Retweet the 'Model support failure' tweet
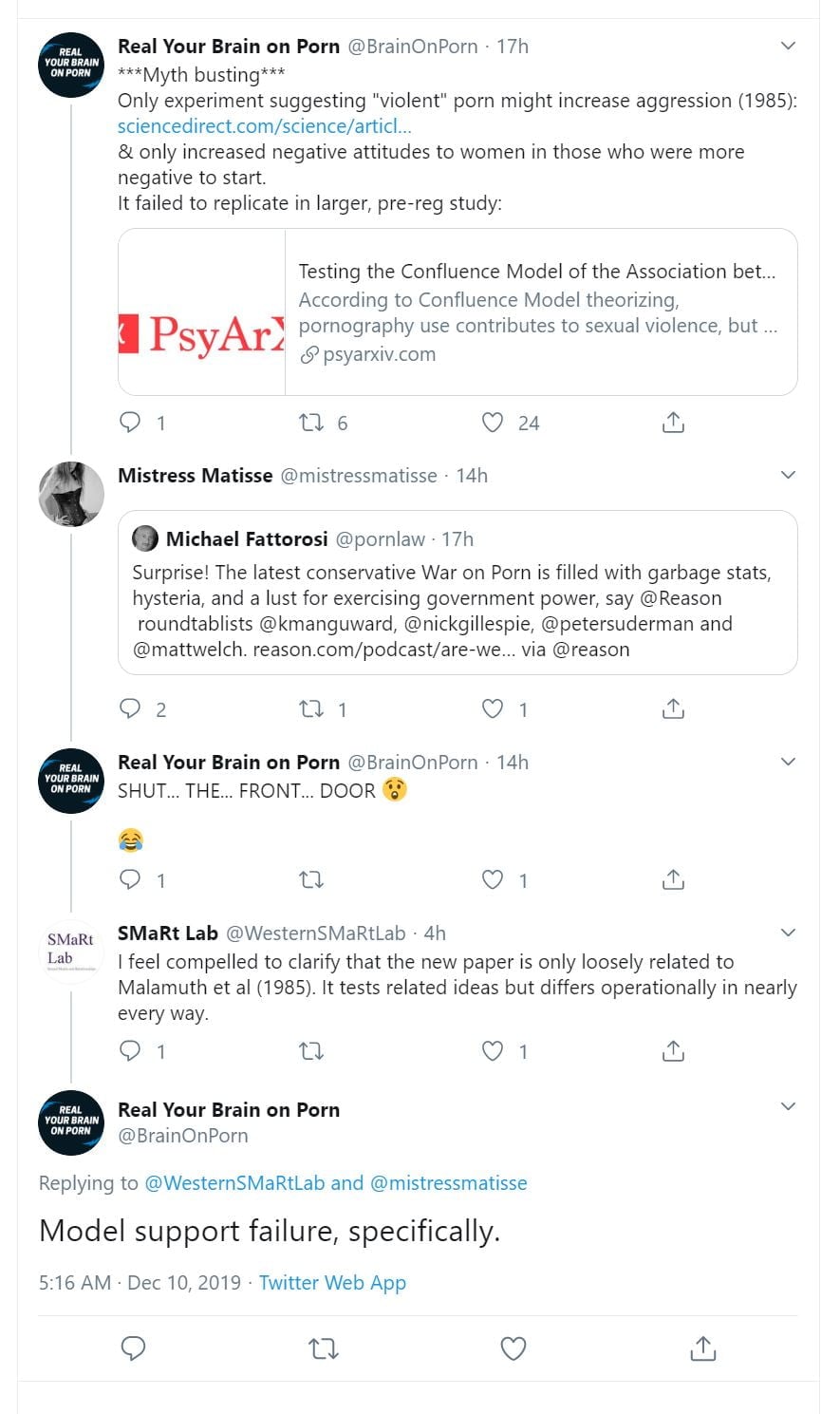Image resolution: width=840 pixels, height=1414 pixels. coord(324,1348)
